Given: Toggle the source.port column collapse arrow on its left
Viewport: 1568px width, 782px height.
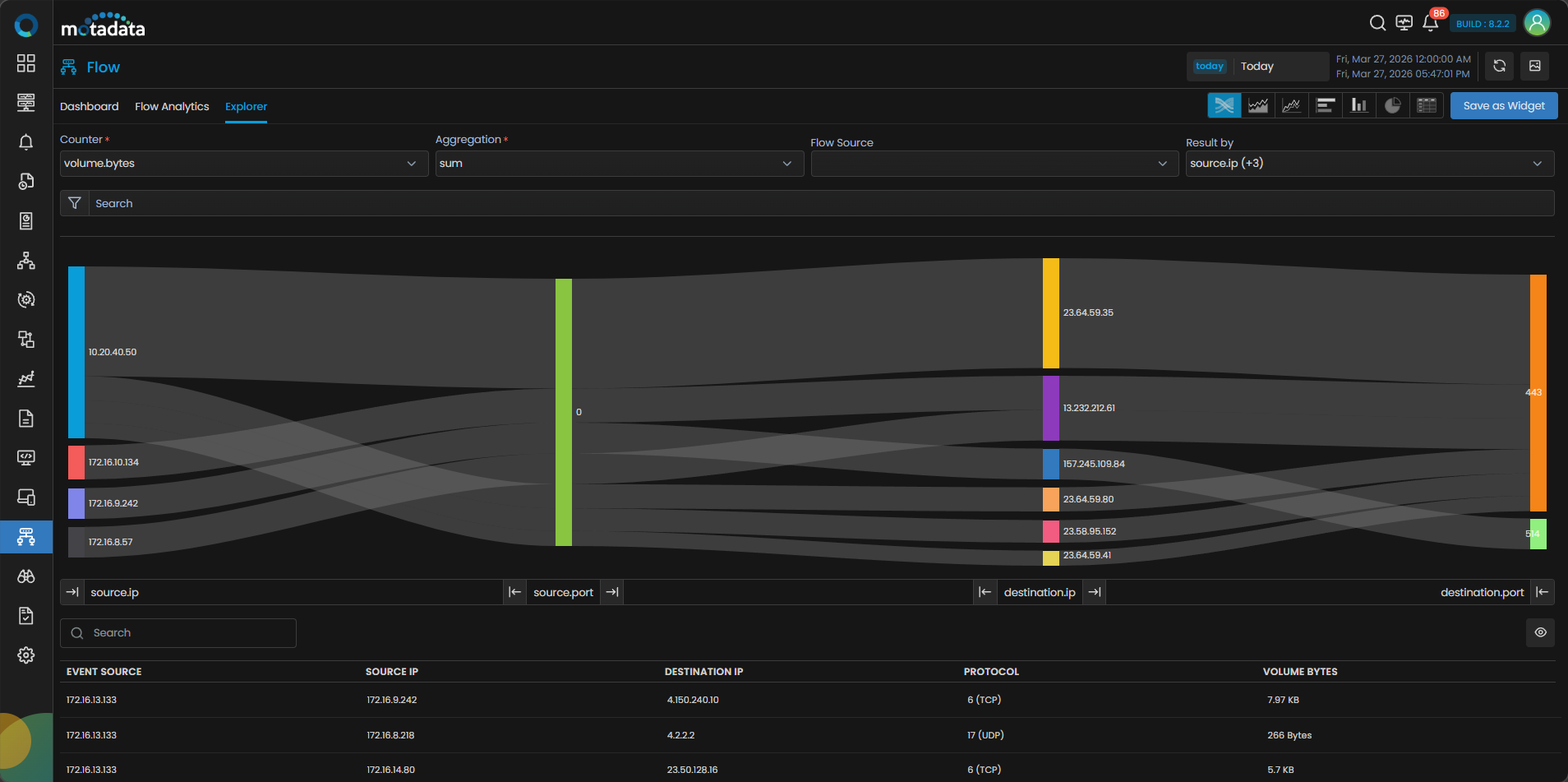Looking at the screenshot, I should [x=514, y=592].
